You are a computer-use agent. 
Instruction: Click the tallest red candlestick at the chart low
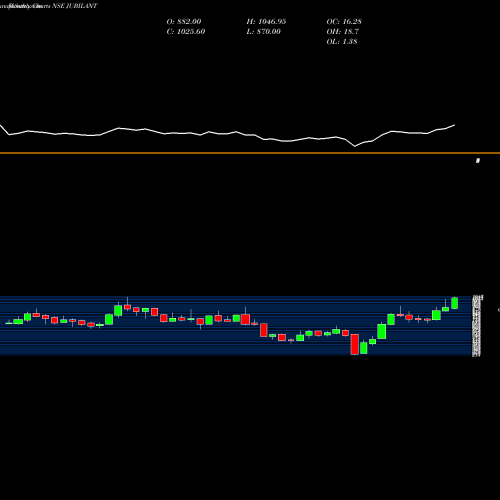click(355, 344)
